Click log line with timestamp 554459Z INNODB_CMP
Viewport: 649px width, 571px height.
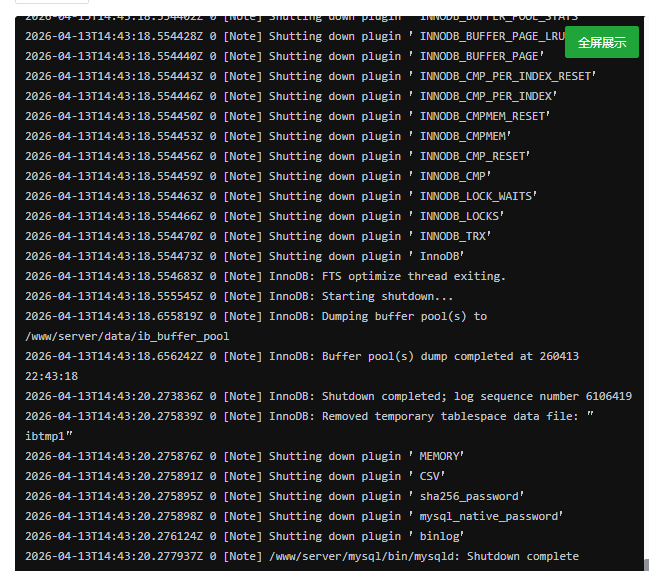pyautogui.click(x=258, y=176)
